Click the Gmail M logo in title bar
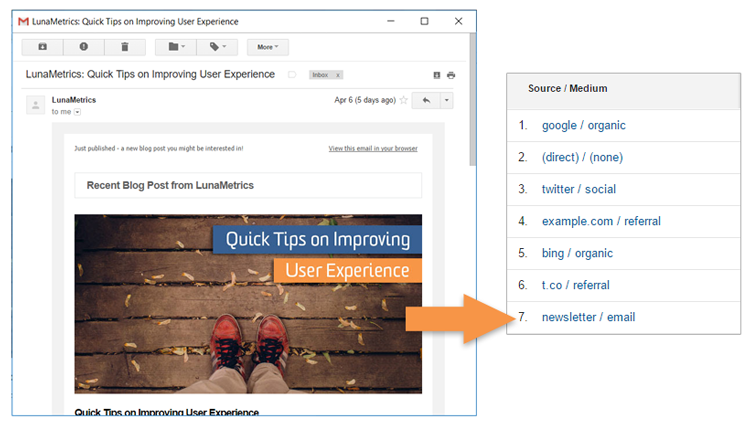 pyautogui.click(x=23, y=22)
